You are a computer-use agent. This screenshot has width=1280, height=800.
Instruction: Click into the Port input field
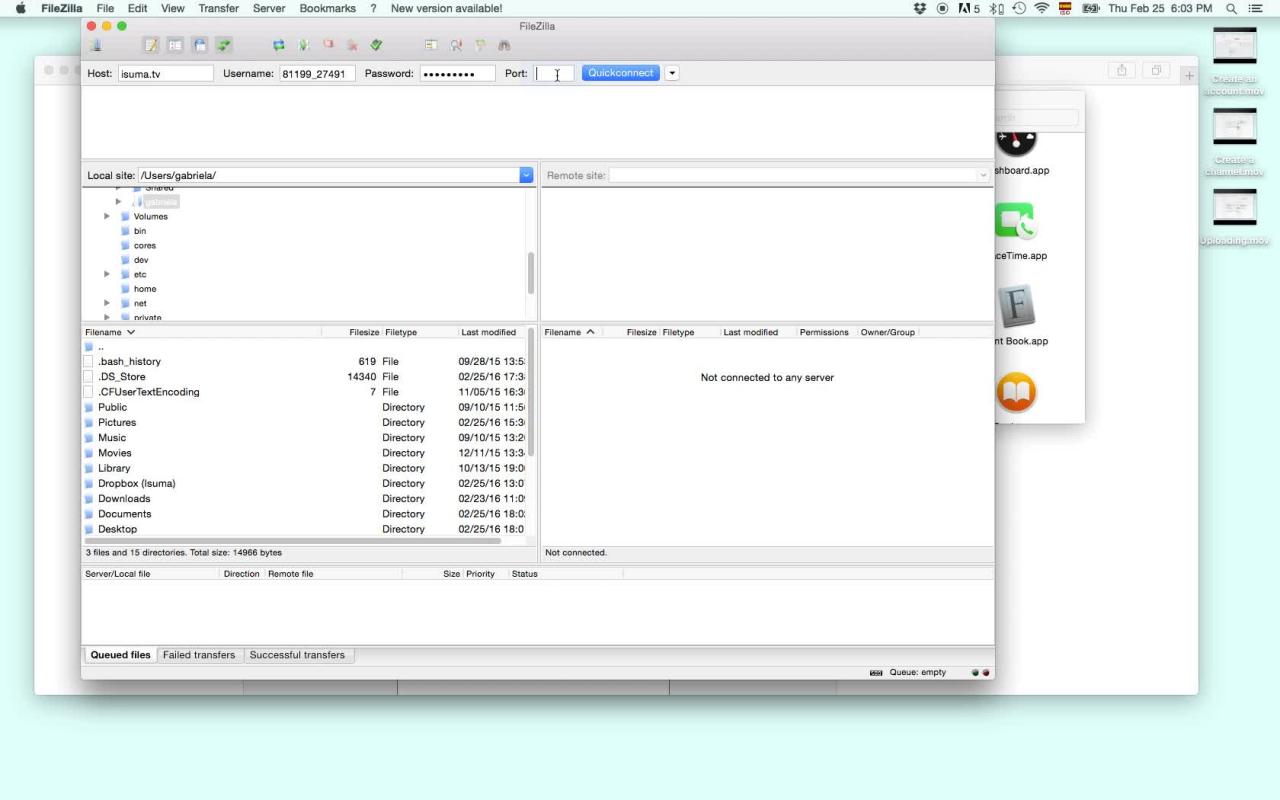553,73
